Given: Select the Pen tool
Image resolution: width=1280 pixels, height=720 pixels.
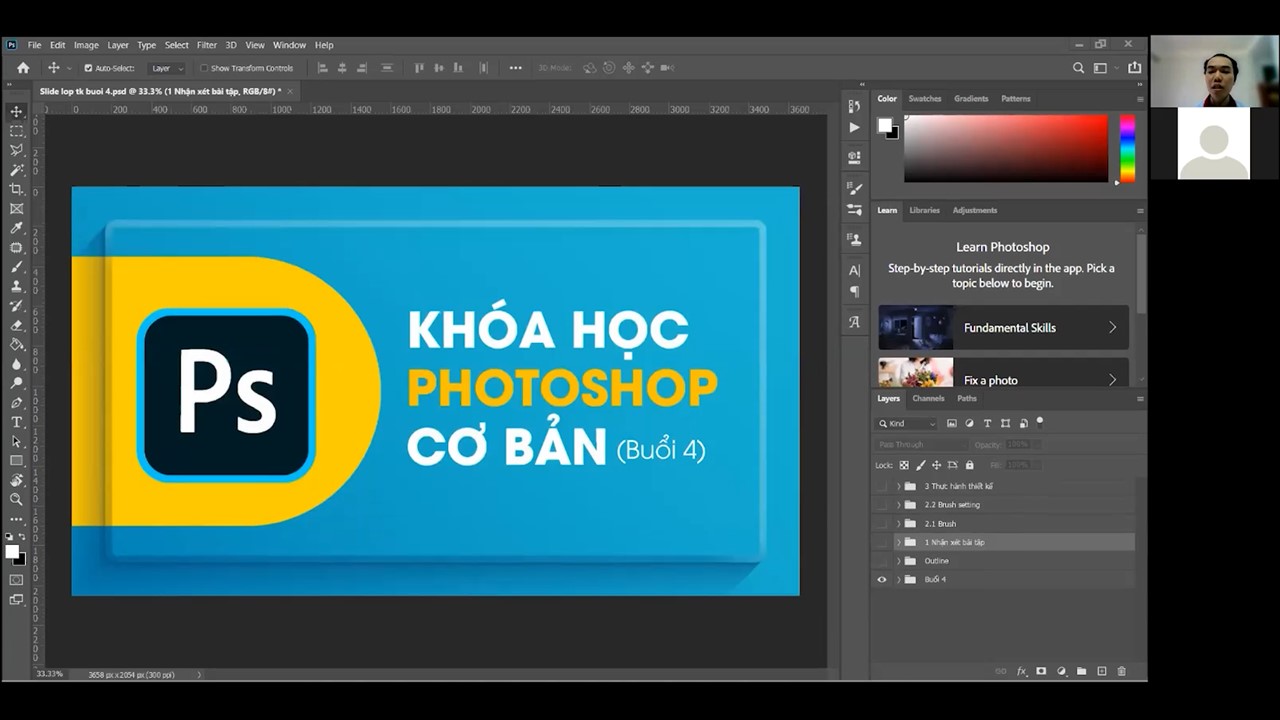Looking at the screenshot, I should tap(16, 402).
